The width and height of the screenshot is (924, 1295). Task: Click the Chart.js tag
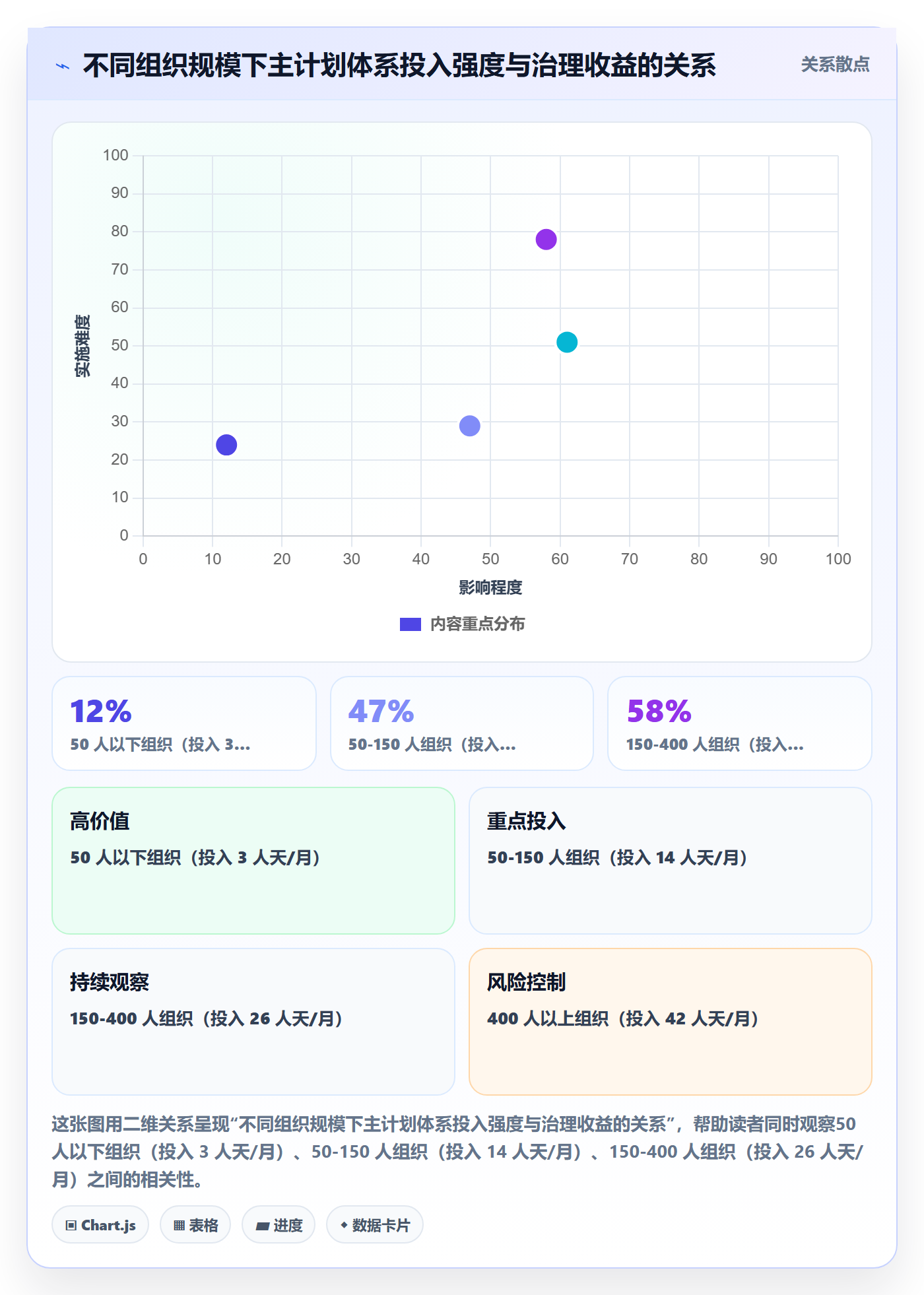pos(100,1225)
